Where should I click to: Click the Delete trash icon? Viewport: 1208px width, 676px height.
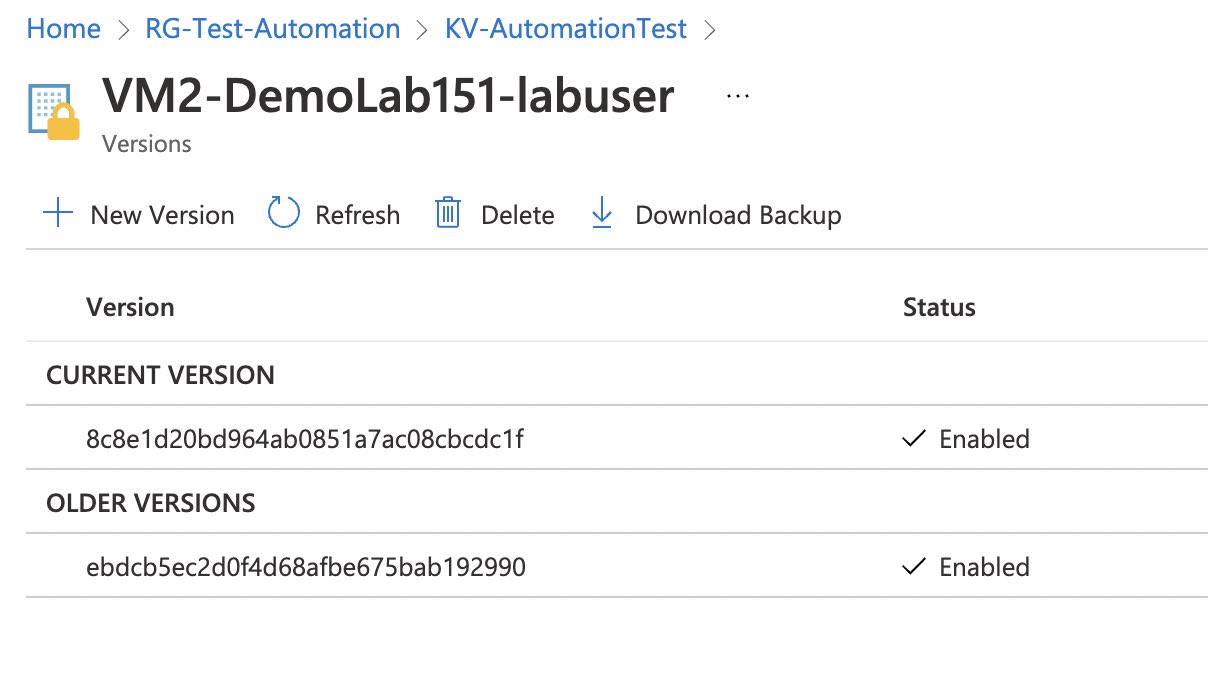pyautogui.click(x=446, y=213)
